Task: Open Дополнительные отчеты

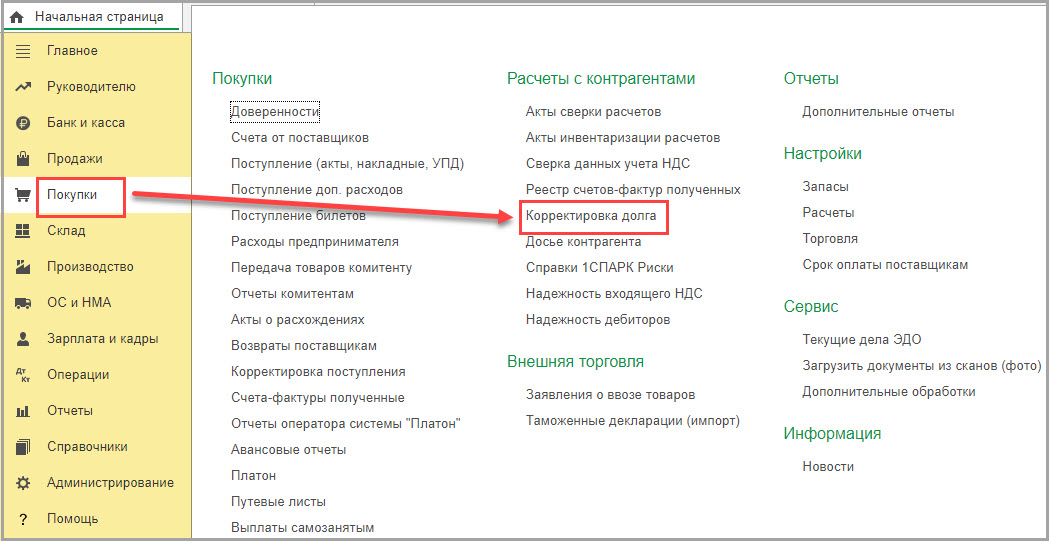Action: click(x=878, y=112)
